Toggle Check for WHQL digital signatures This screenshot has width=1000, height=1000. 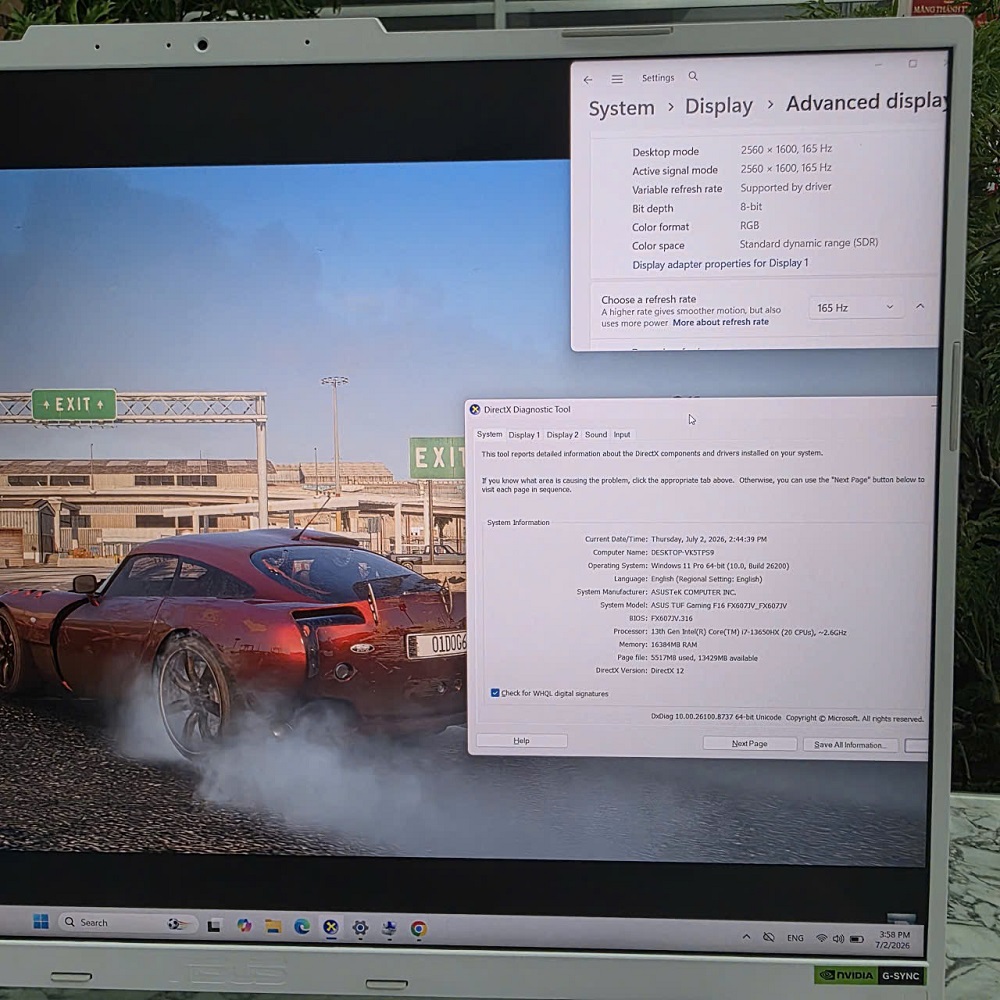pos(495,693)
